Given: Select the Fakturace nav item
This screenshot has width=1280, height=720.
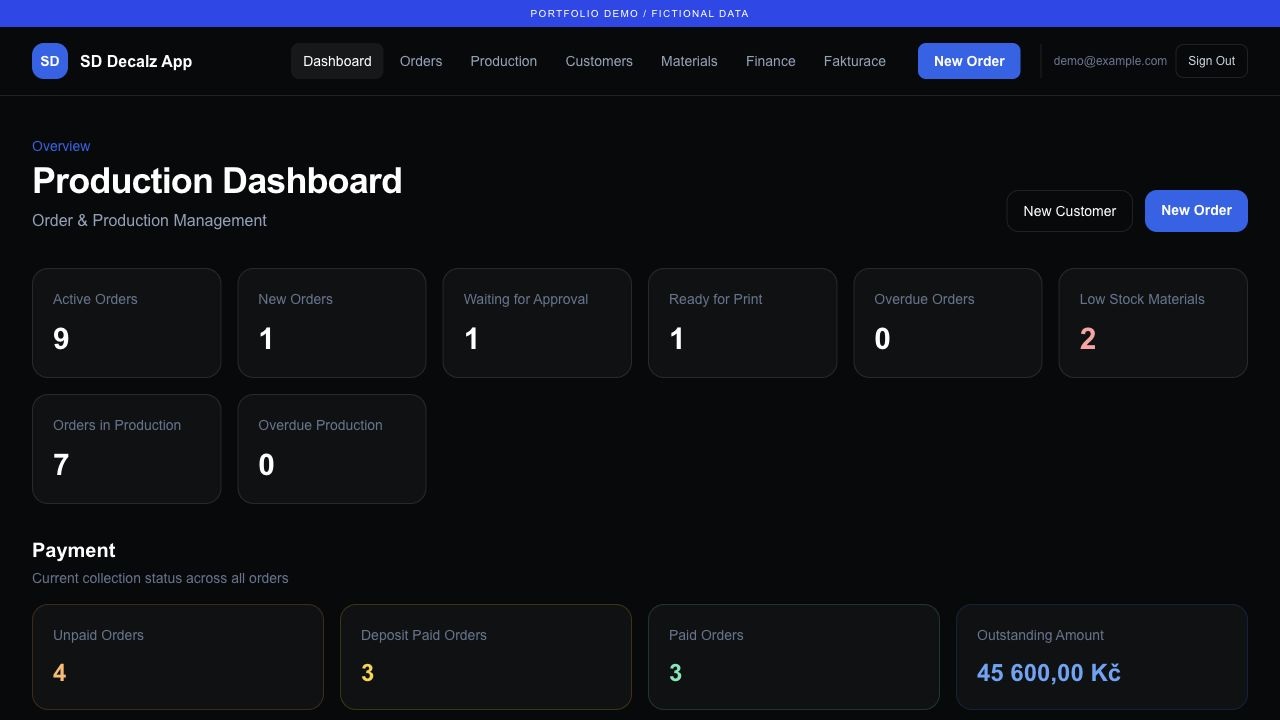Looking at the screenshot, I should 855,61.
